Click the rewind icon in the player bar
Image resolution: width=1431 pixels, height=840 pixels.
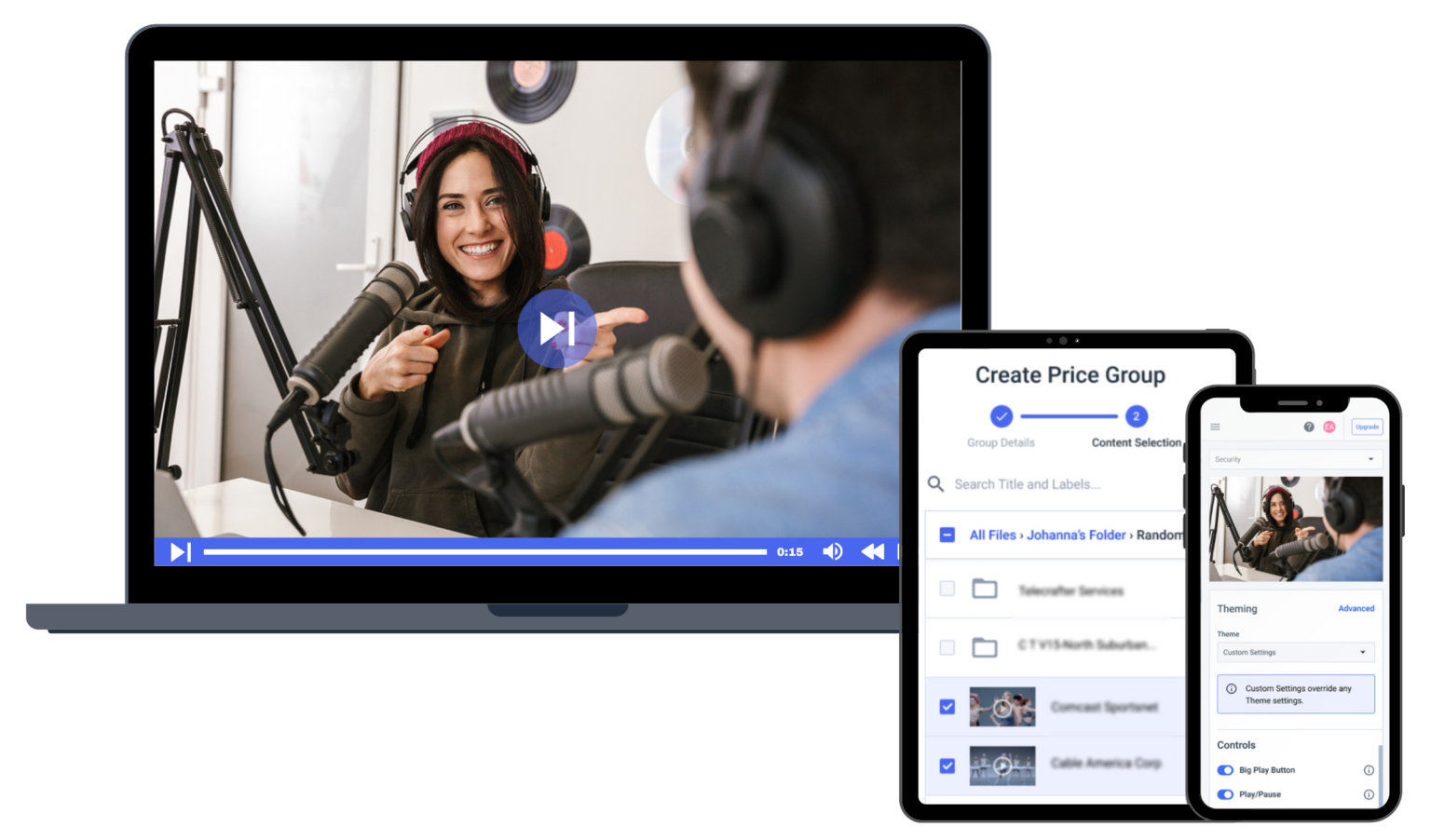873,551
